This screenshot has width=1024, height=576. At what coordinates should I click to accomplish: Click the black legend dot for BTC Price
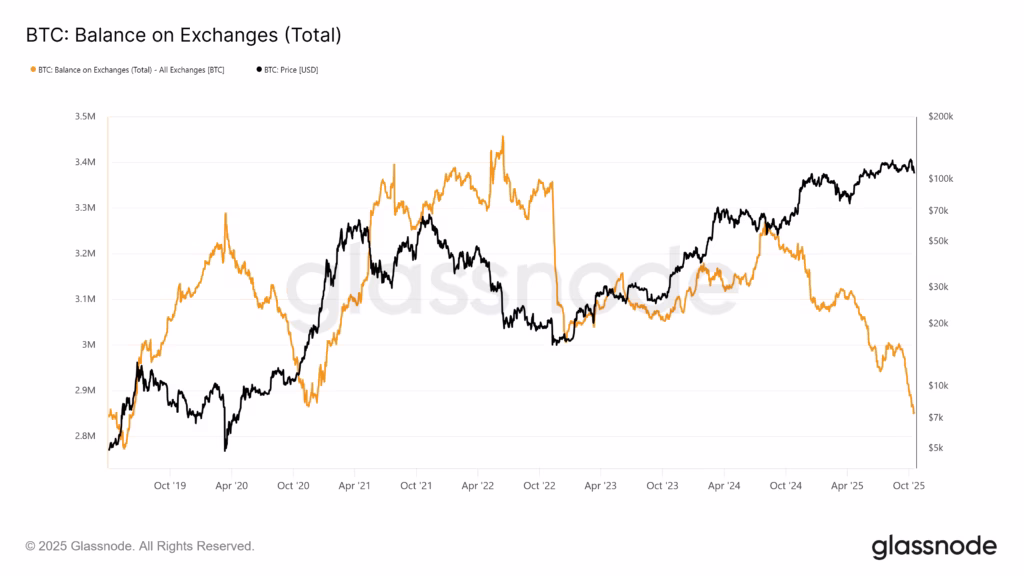pyautogui.click(x=260, y=70)
